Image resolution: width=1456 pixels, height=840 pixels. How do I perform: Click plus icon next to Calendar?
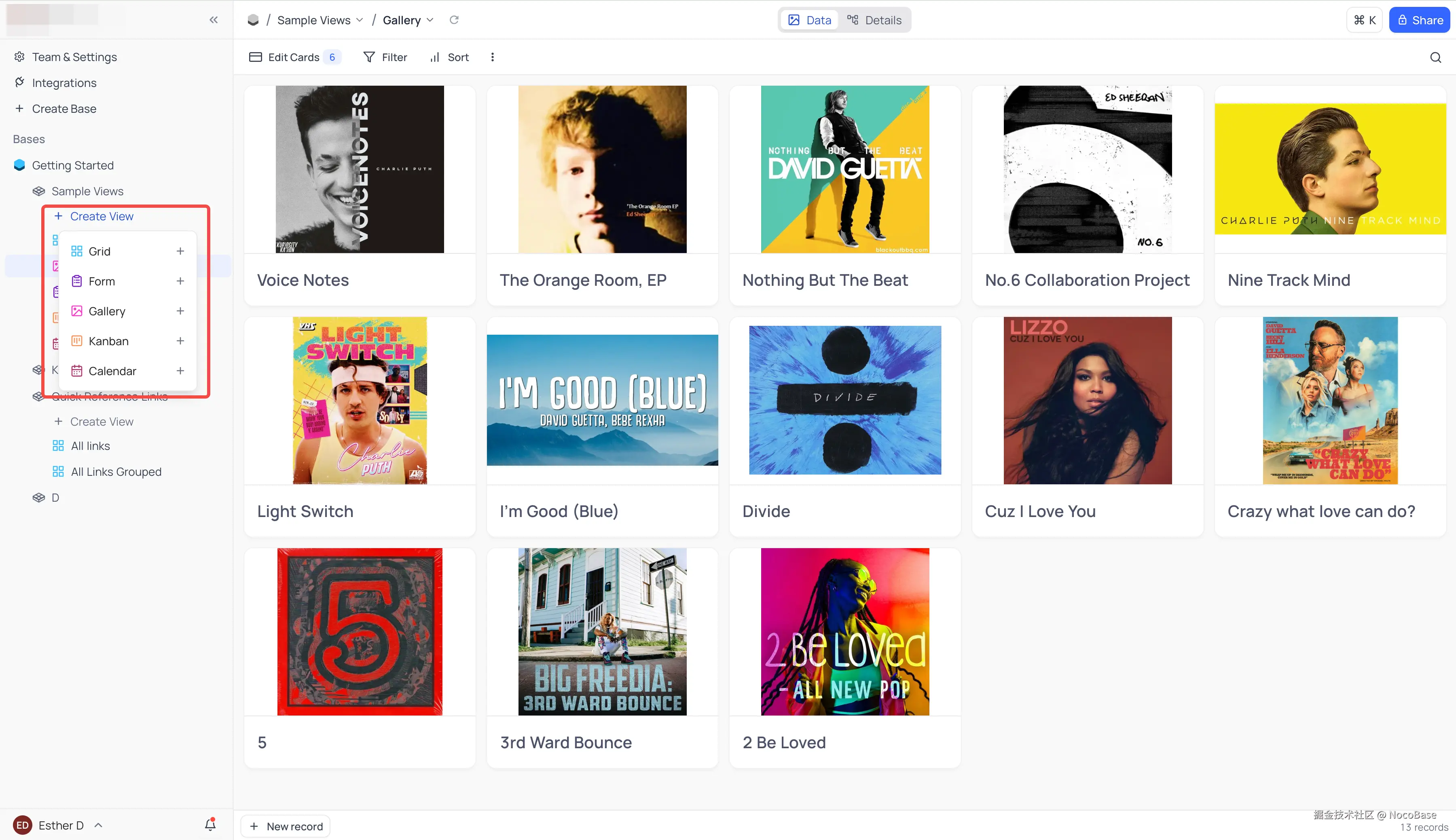tap(180, 371)
